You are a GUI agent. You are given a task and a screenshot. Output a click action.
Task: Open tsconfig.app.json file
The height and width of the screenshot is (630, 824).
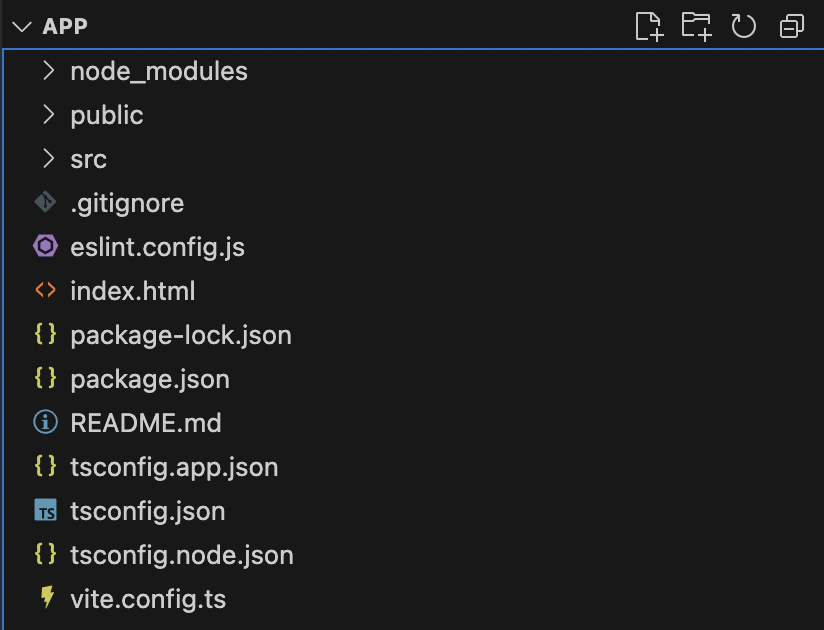pos(174,467)
